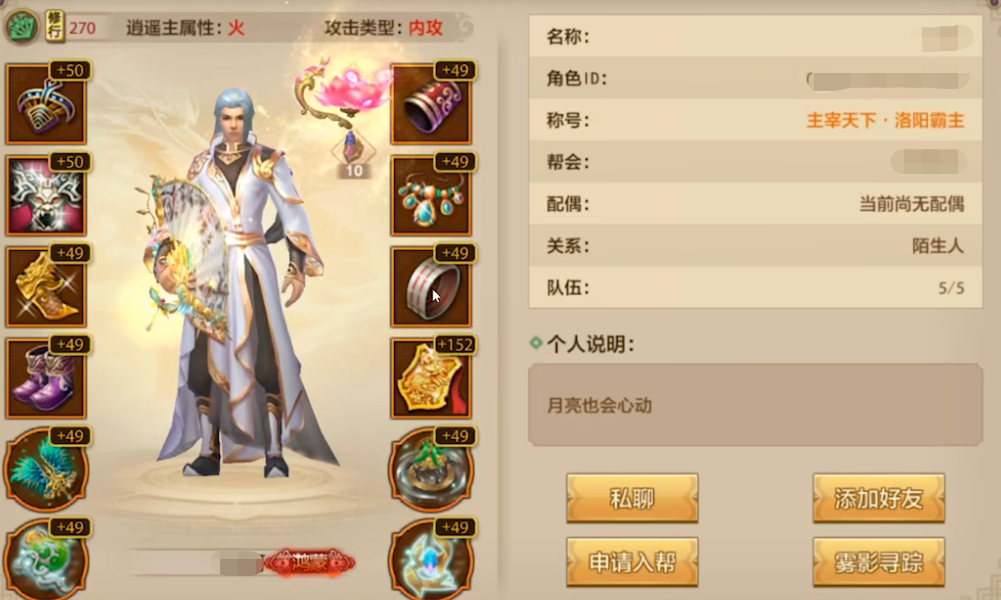Select the turquoise necklace equipment slot

431,195
